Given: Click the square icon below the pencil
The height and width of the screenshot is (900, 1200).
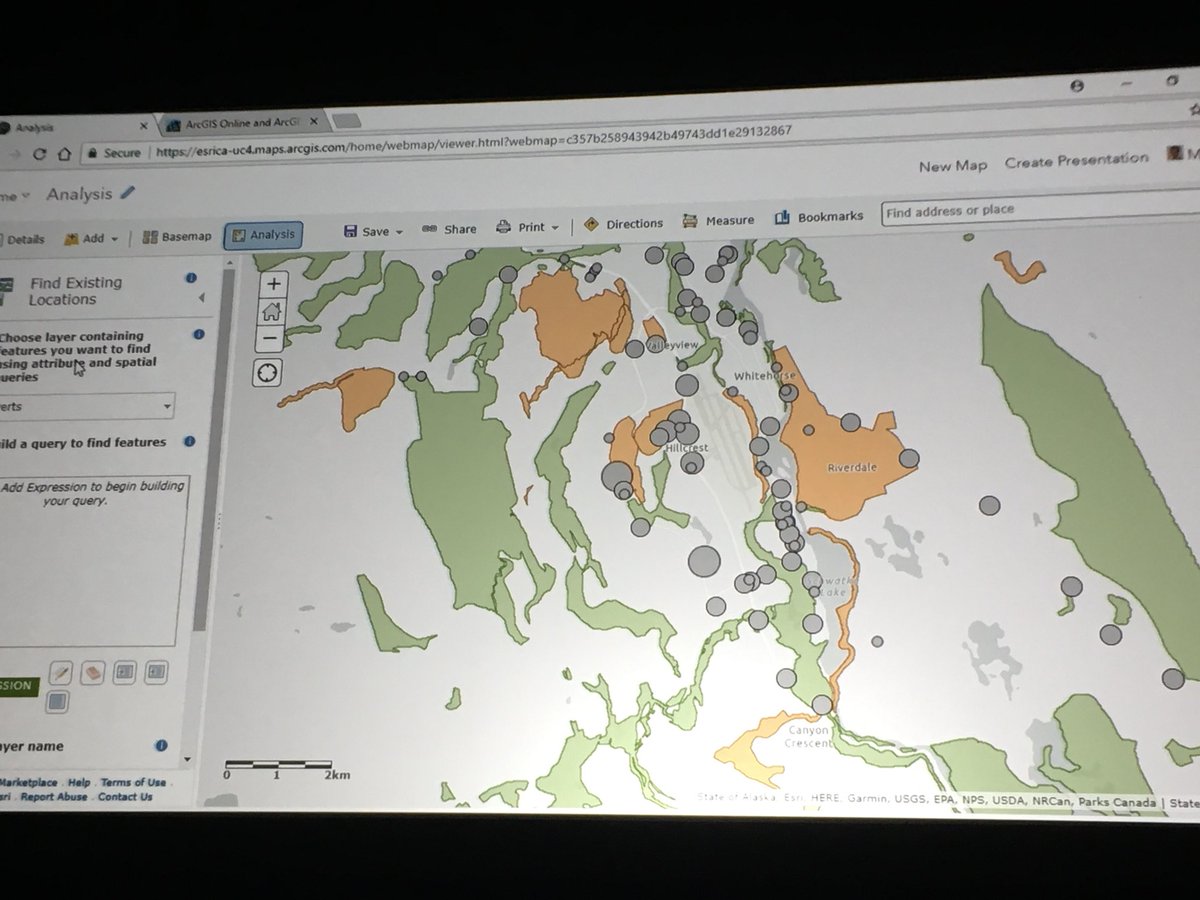Looking at the screenshot, I should tap(58, 703).
